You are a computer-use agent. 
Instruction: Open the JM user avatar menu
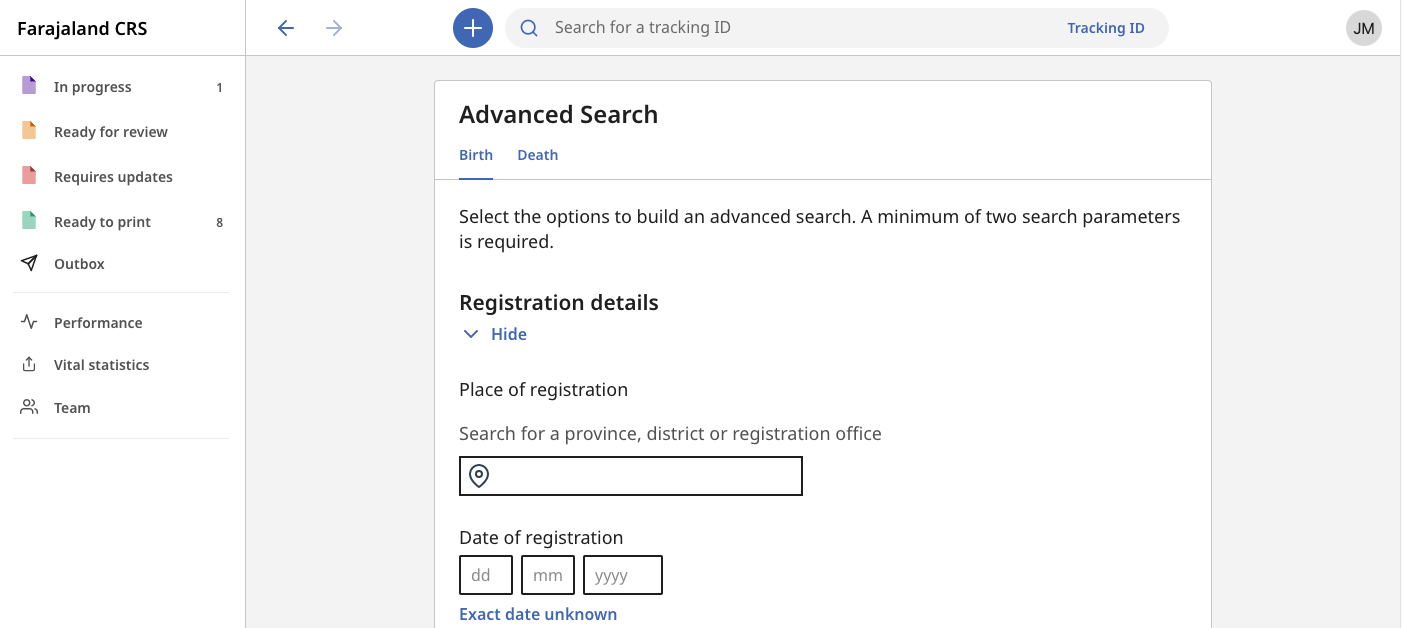click(1364, 28)
